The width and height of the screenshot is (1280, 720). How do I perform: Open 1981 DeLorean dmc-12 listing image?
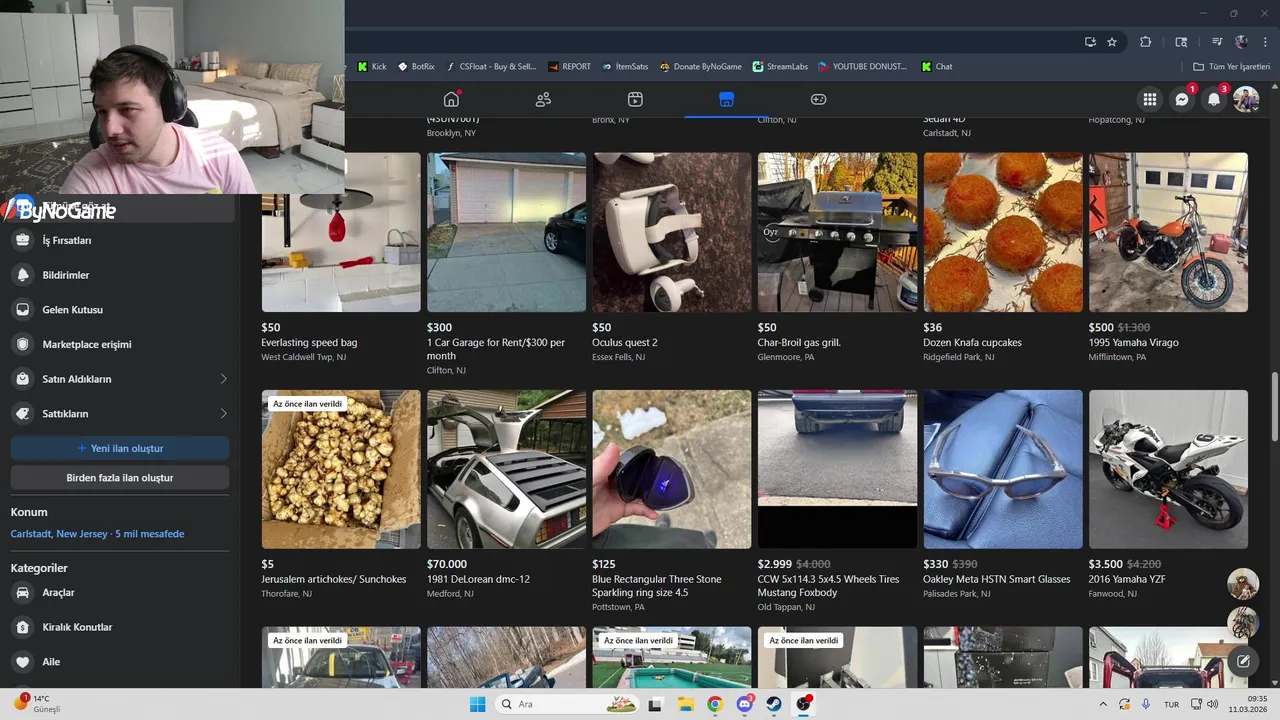coord(506,469)
